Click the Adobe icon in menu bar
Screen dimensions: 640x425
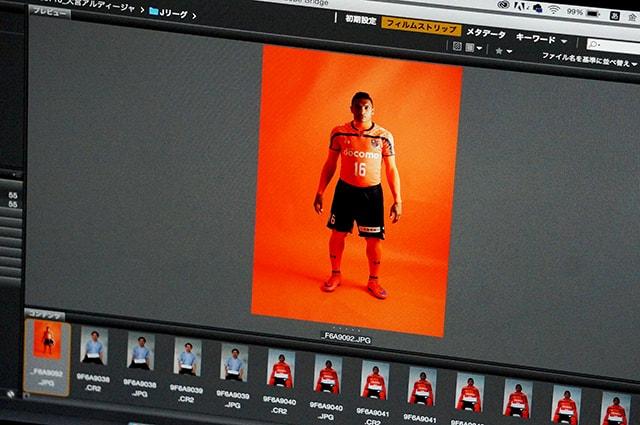520,6
